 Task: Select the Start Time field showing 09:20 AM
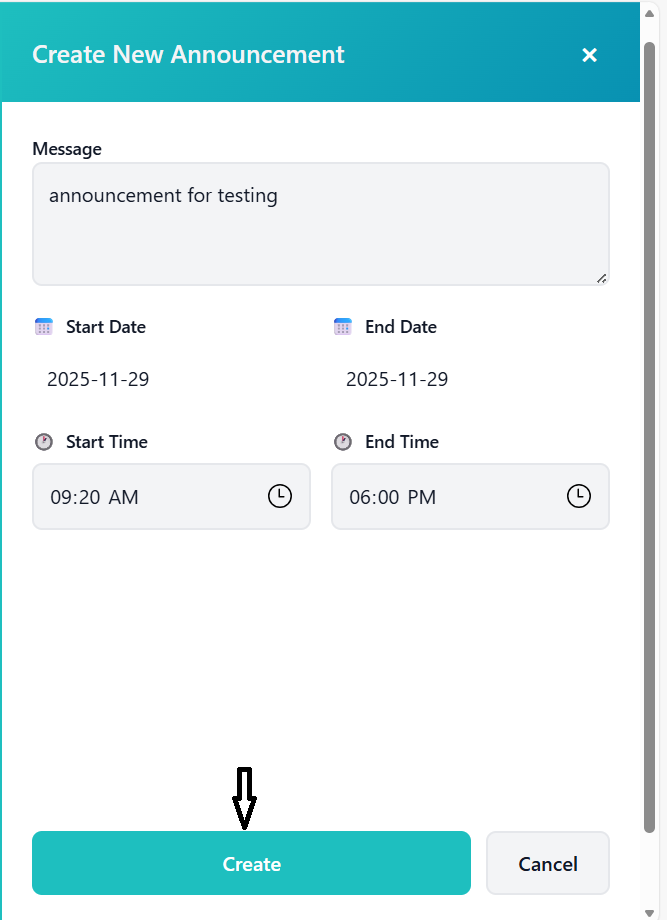[x=150, y=496]
